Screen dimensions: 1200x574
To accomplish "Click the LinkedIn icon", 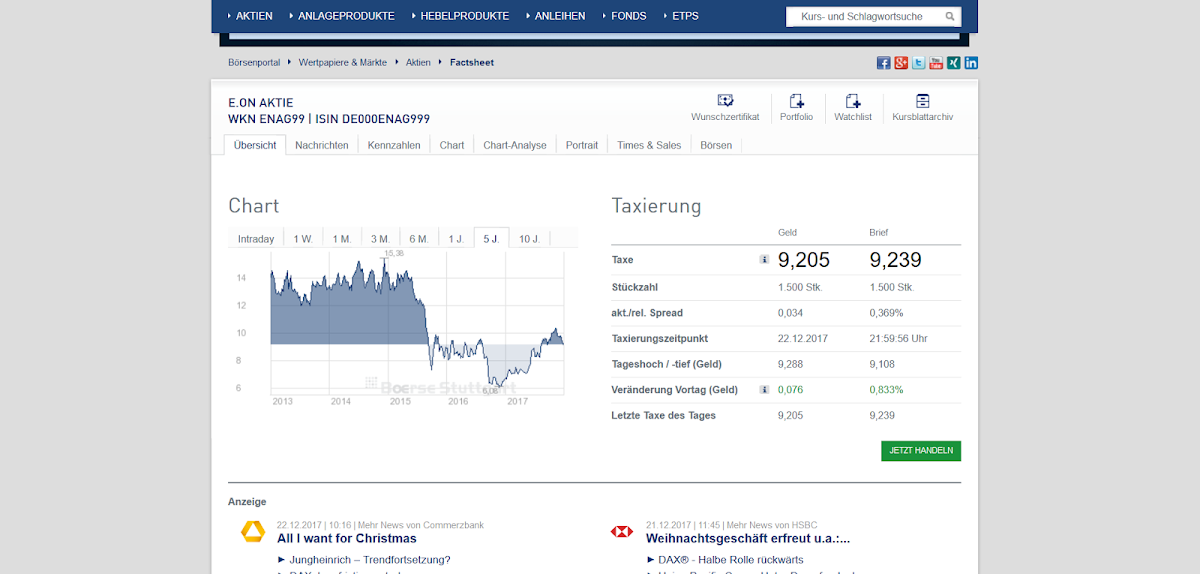I will point(971,63).
